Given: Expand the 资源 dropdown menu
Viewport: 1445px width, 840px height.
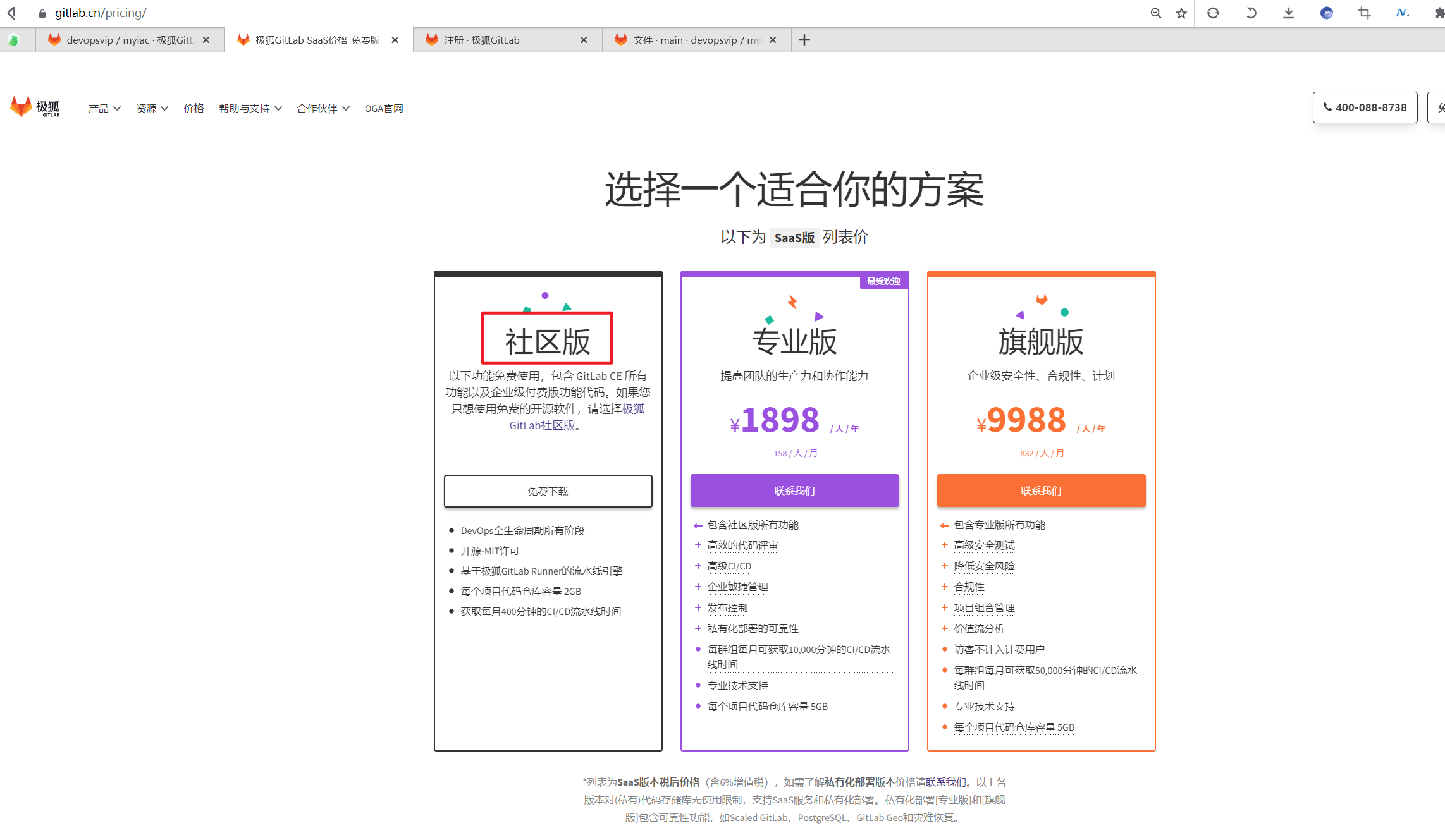Looking at the screenshot, I should point(152,109).
